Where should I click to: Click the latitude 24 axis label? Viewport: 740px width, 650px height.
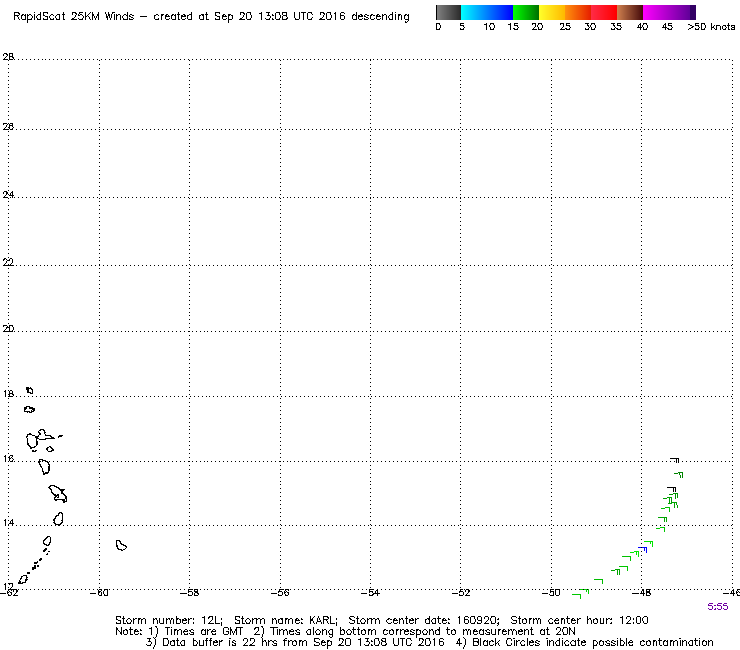(8, 194)
